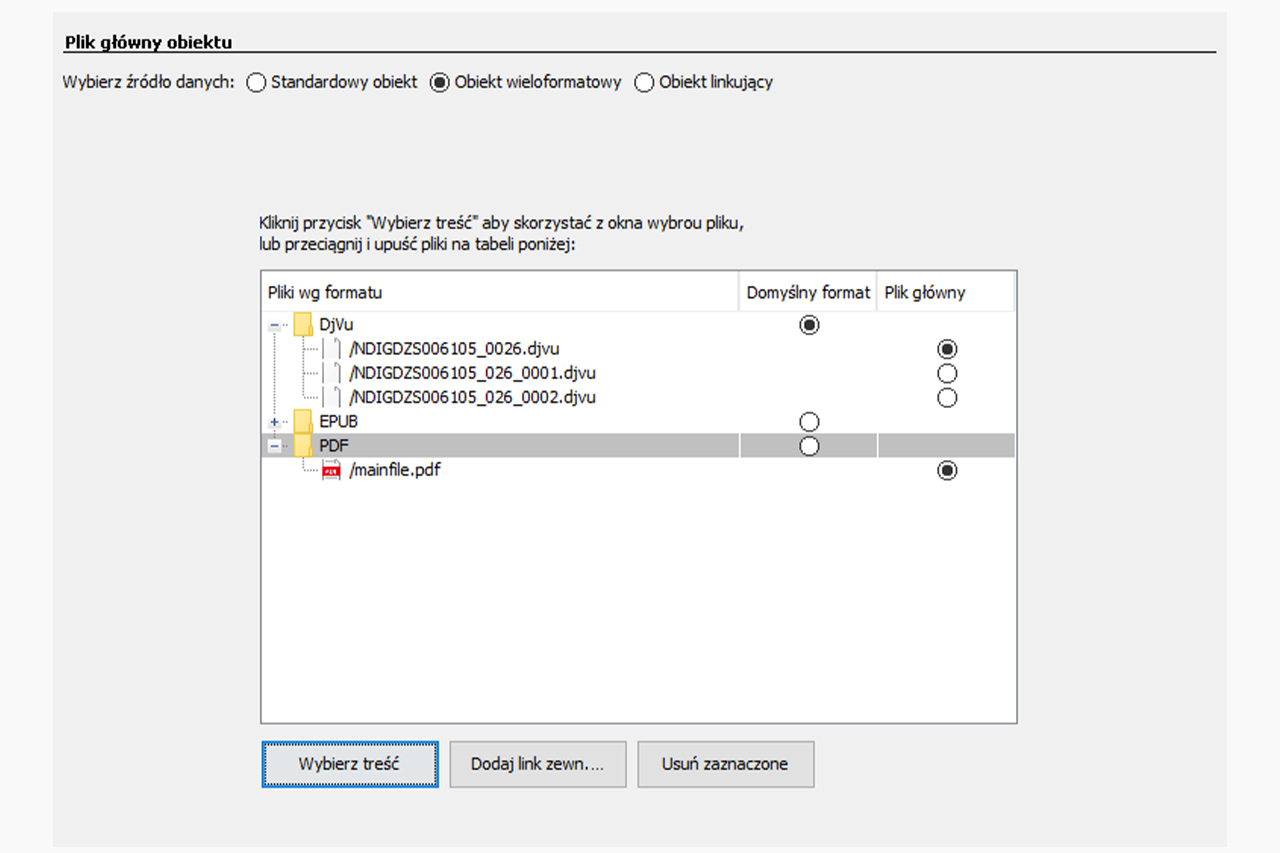The width and height of the screenshot is (1280, 853).
Task: Select the /mainfile.pdf tree entry
Action: coord(394,471)
